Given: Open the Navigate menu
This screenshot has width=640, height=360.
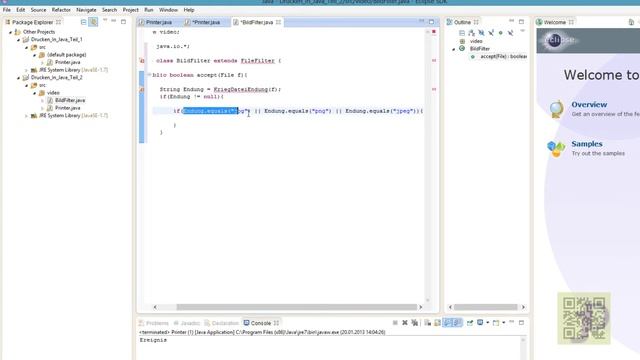Looking at the screenshot, I should click(x=86, y=9).
